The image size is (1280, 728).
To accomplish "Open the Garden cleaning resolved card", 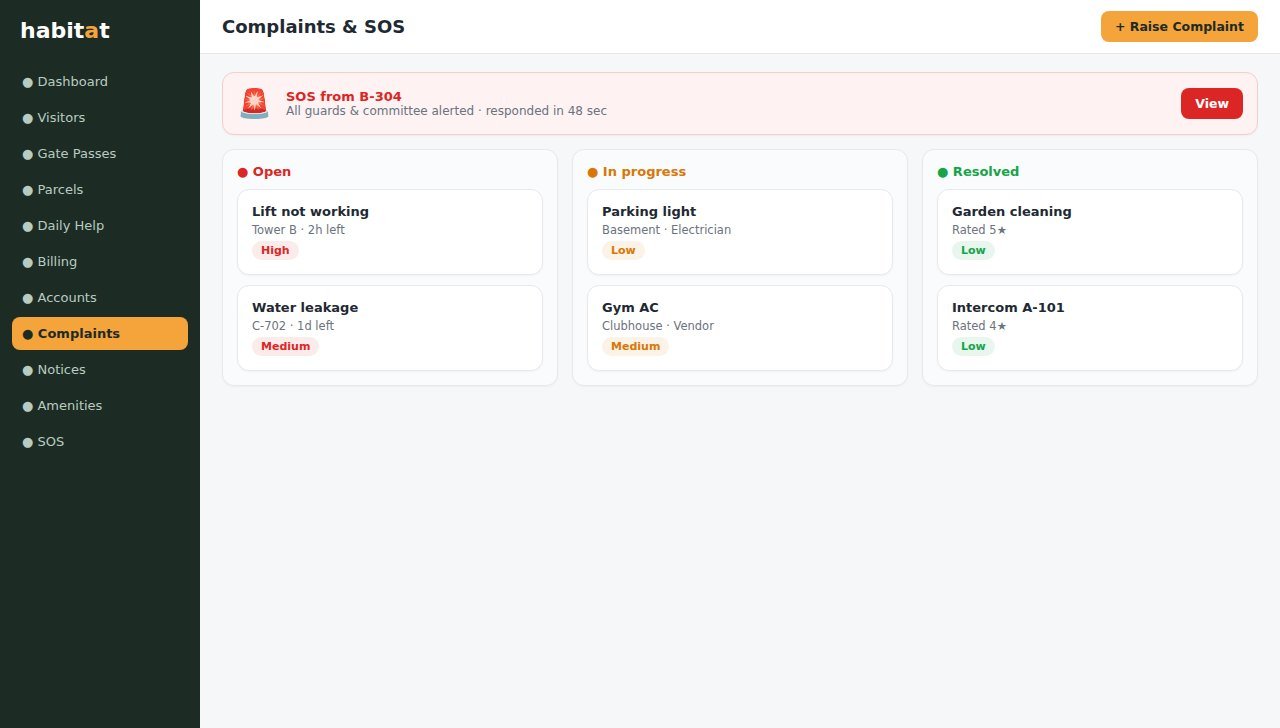I will (x=1090, y=232).
